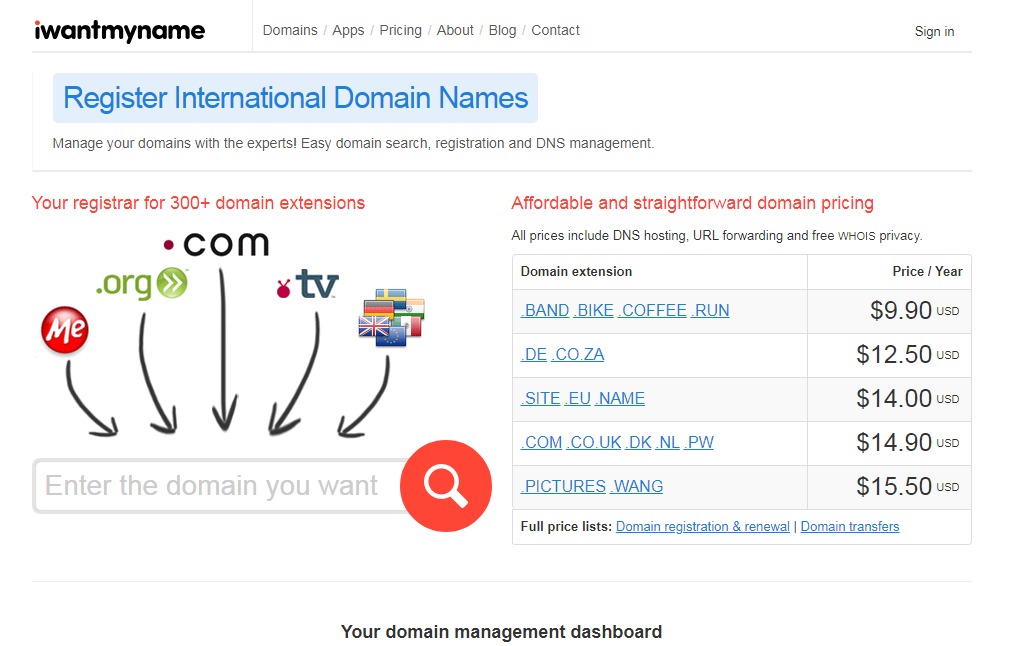Open the Contact page
Viewport: 1017px width, 646px height.
click(x=555, y=30)
